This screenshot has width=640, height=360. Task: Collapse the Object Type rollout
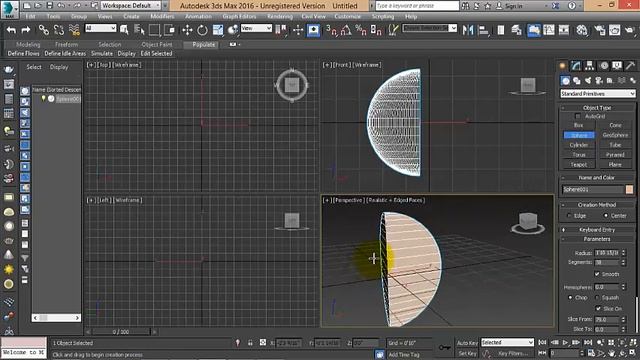(597, 108)
